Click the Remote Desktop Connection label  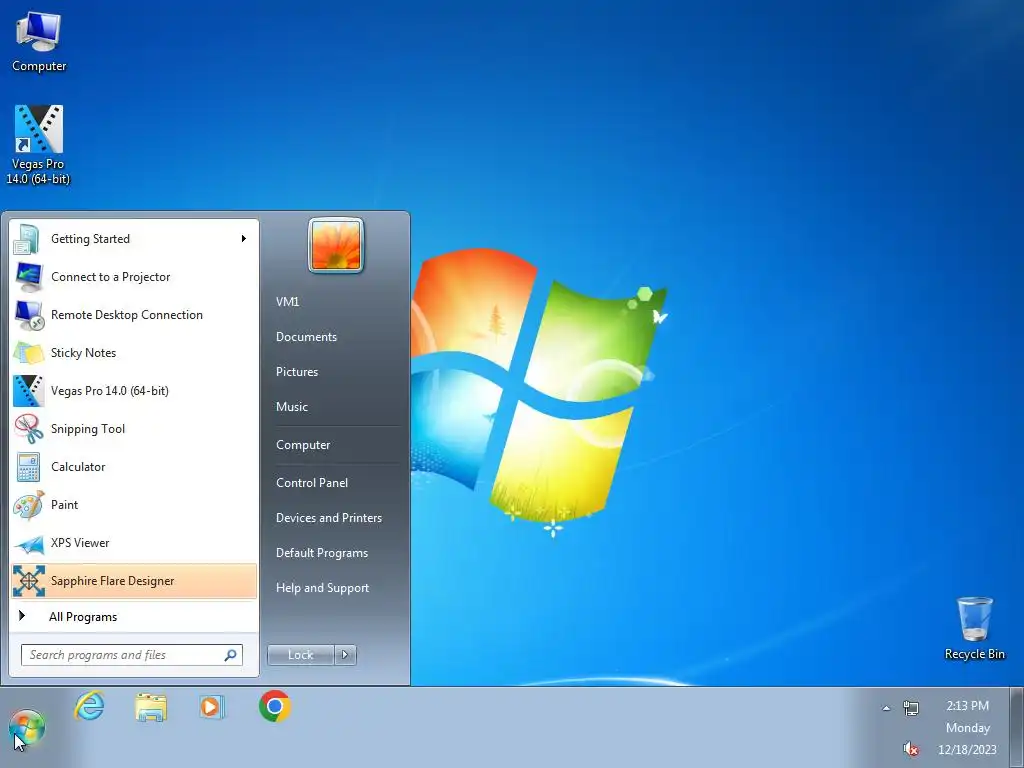coord(127,315)
